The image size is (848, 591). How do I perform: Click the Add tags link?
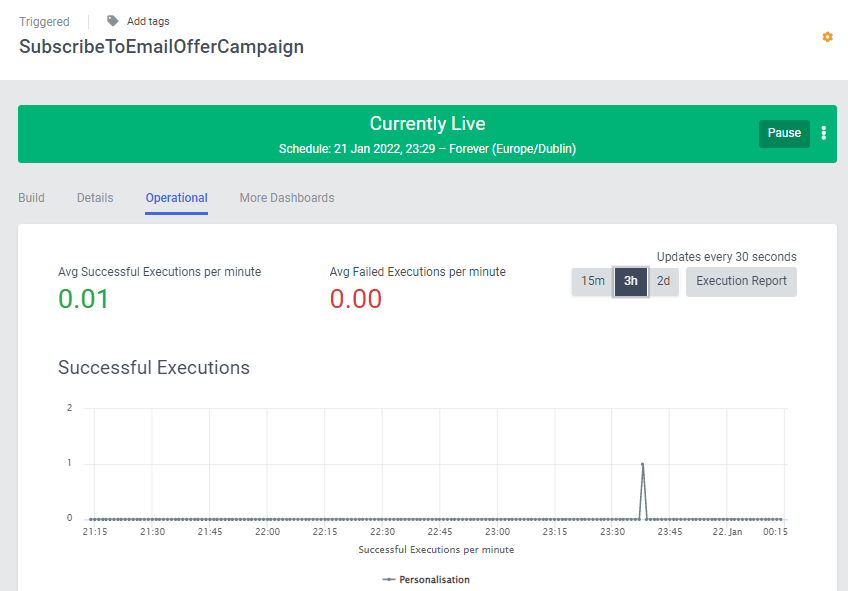click(x=148, y=21)
